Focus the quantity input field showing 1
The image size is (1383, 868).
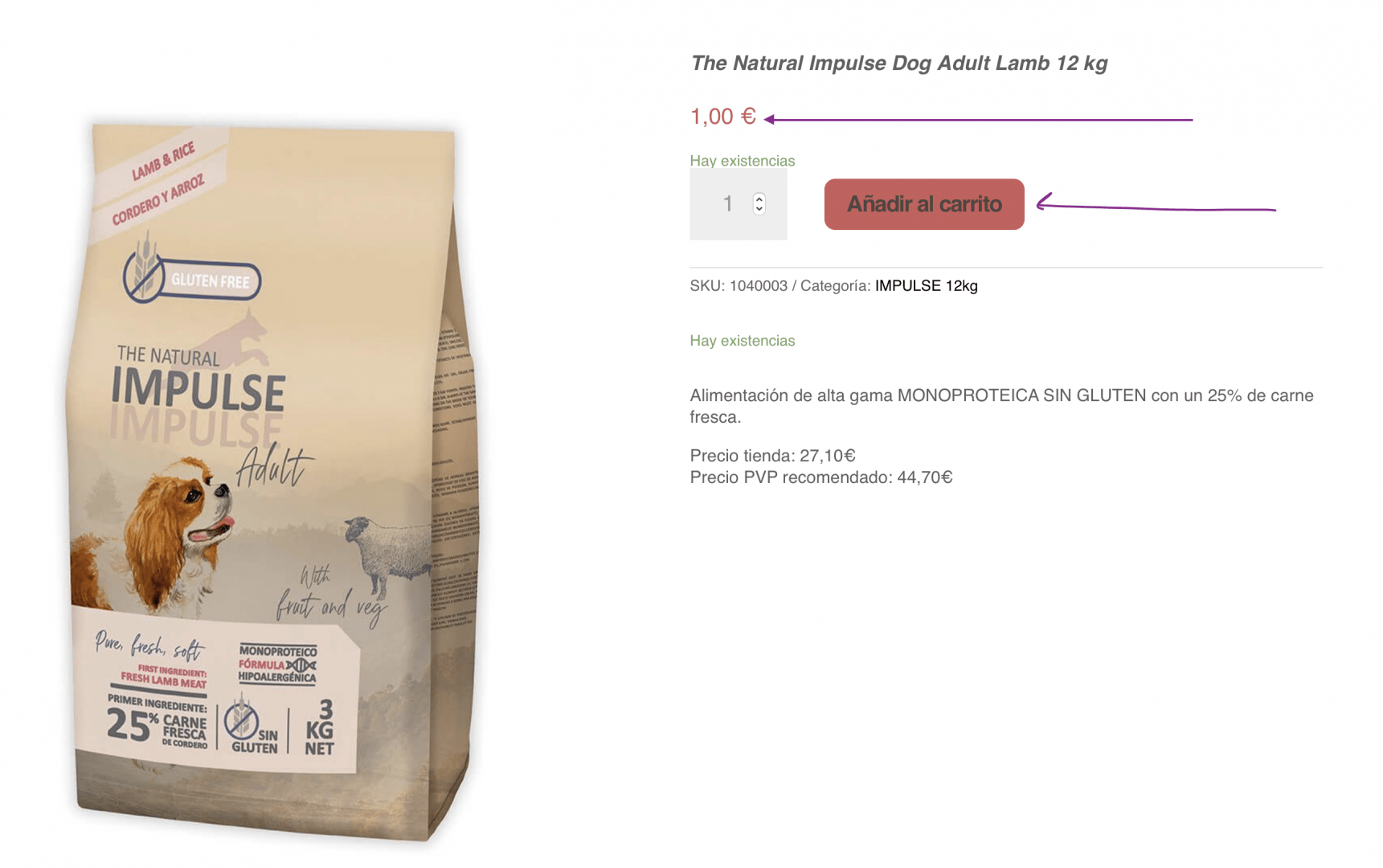click(x=738, y=204)
